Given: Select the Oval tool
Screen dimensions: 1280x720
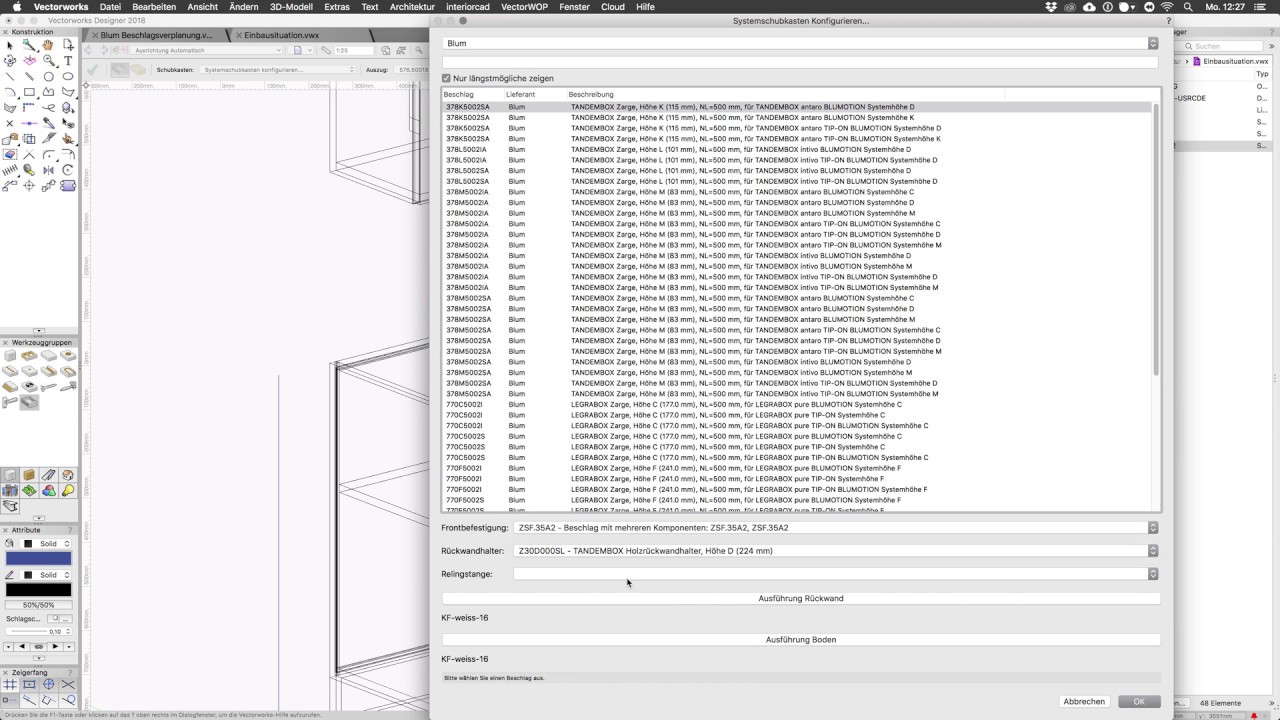Looking at the screenshot, I should coord(68,77).
